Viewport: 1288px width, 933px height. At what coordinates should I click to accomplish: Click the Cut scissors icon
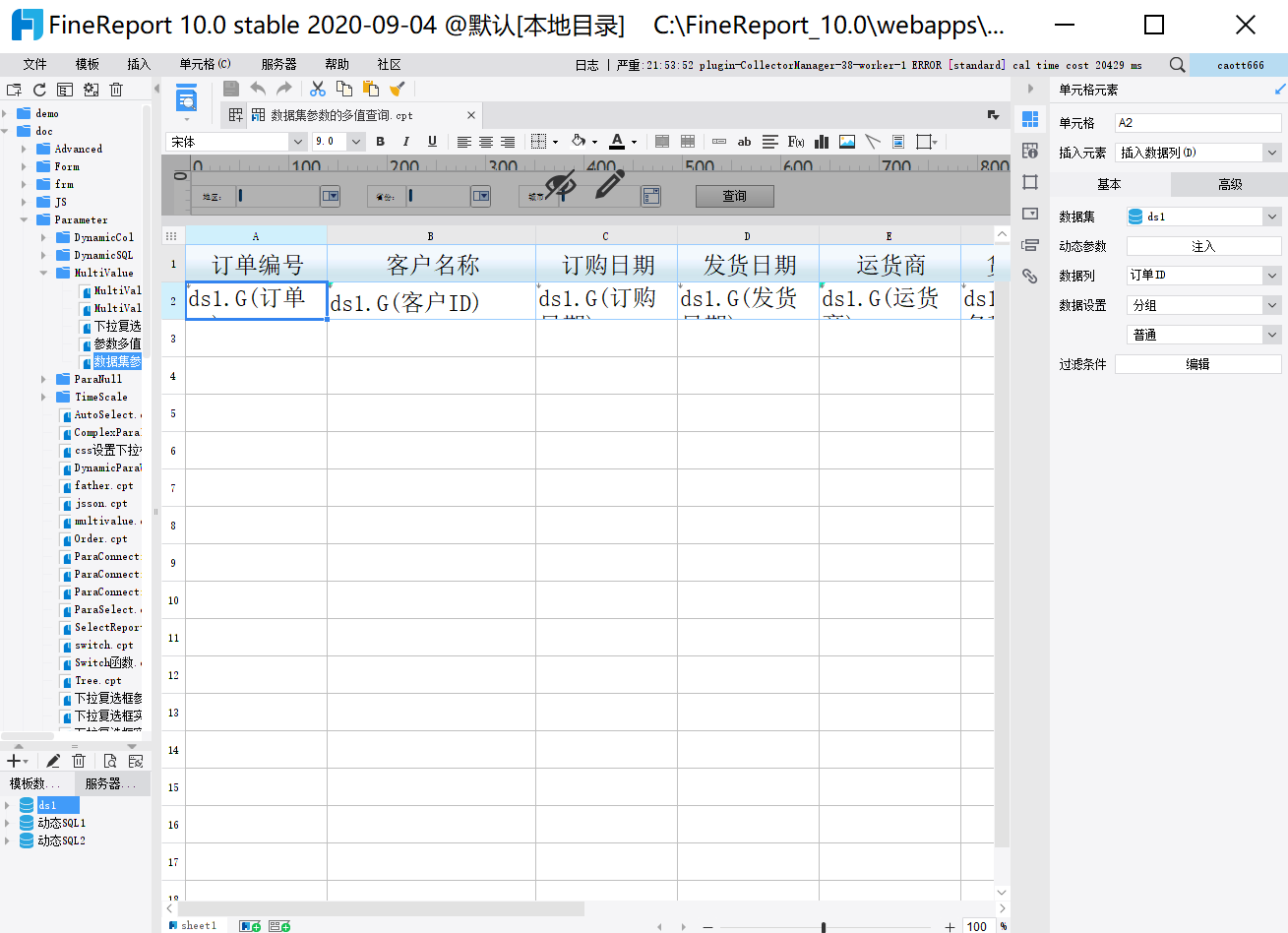(318, 90)
